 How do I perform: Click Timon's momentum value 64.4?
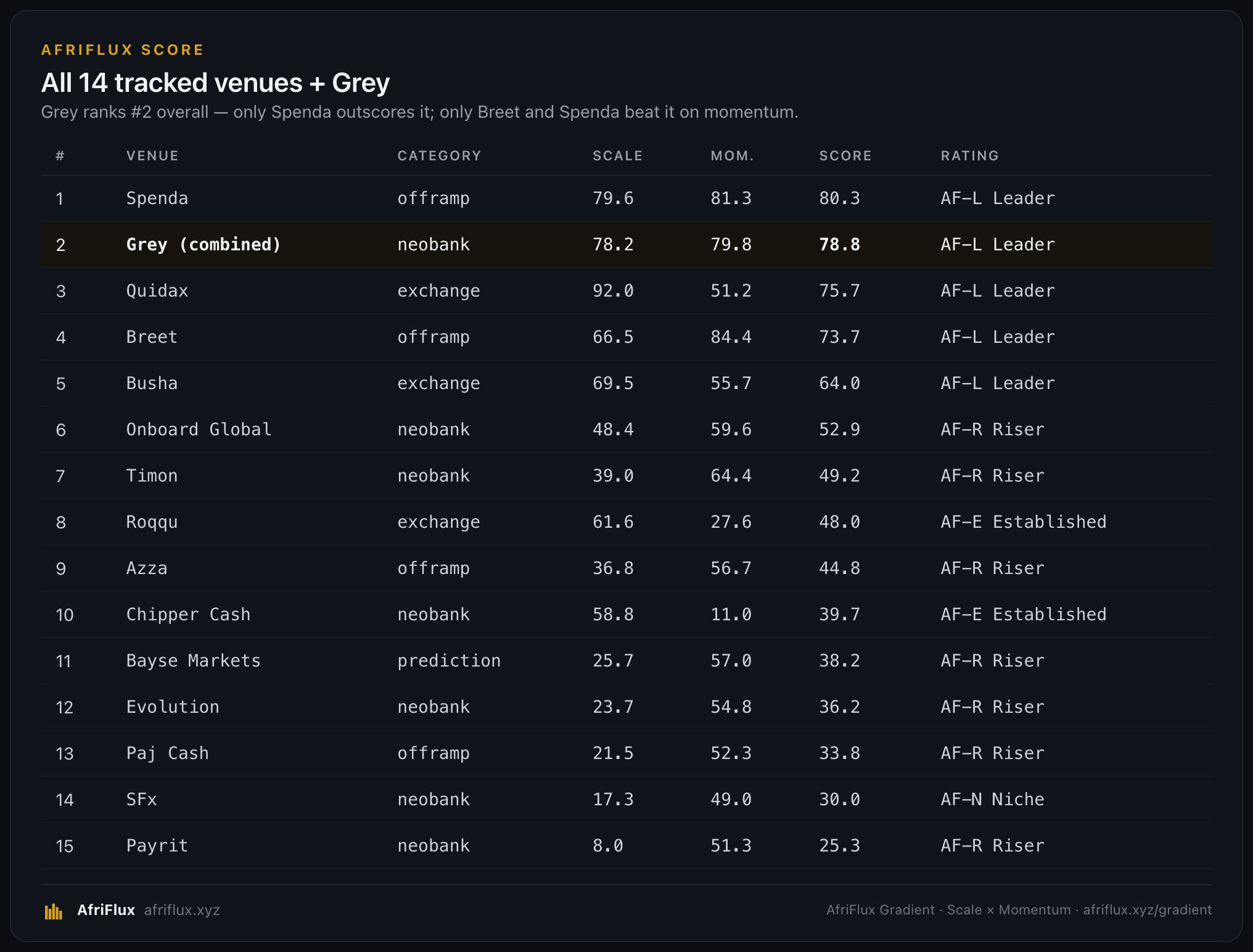tap(731, 476)
